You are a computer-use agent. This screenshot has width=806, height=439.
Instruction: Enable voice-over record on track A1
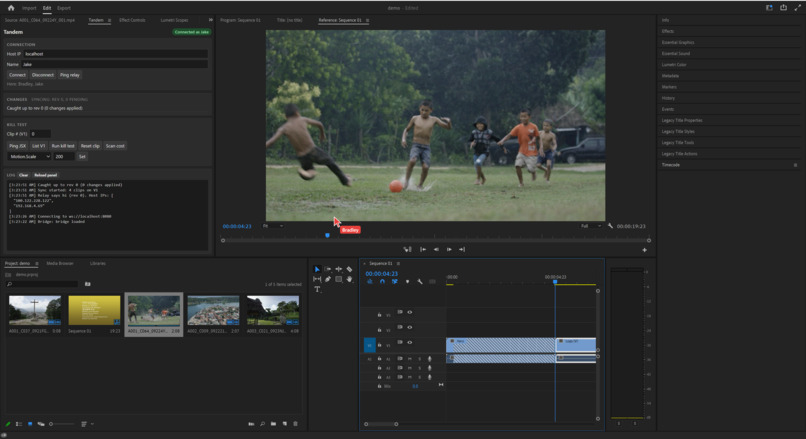(430, 359)
